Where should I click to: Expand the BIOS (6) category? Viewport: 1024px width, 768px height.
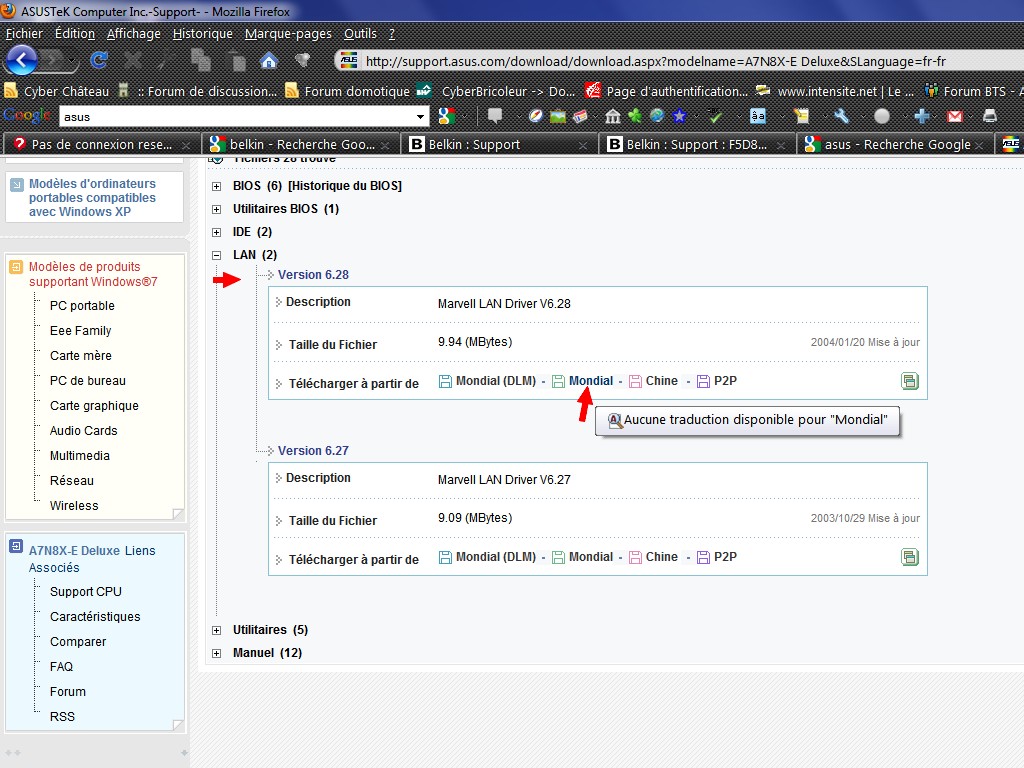pos(216,186)
